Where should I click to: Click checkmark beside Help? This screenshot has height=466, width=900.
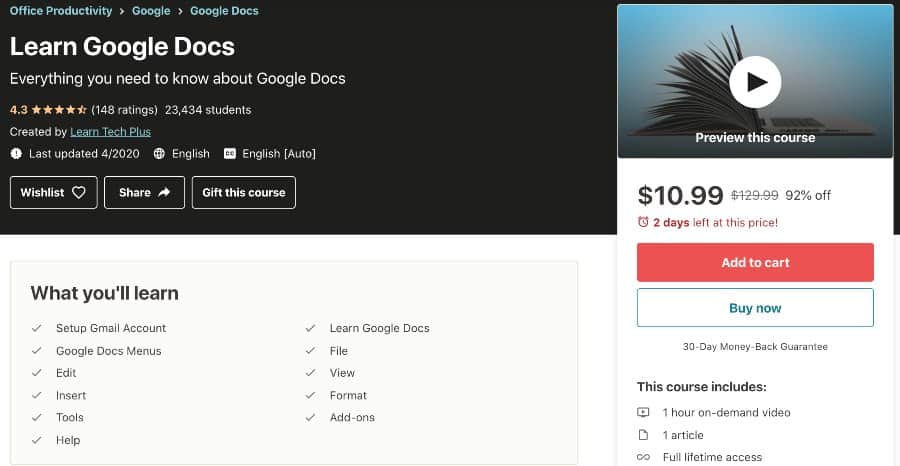click(x=37, y=440)
